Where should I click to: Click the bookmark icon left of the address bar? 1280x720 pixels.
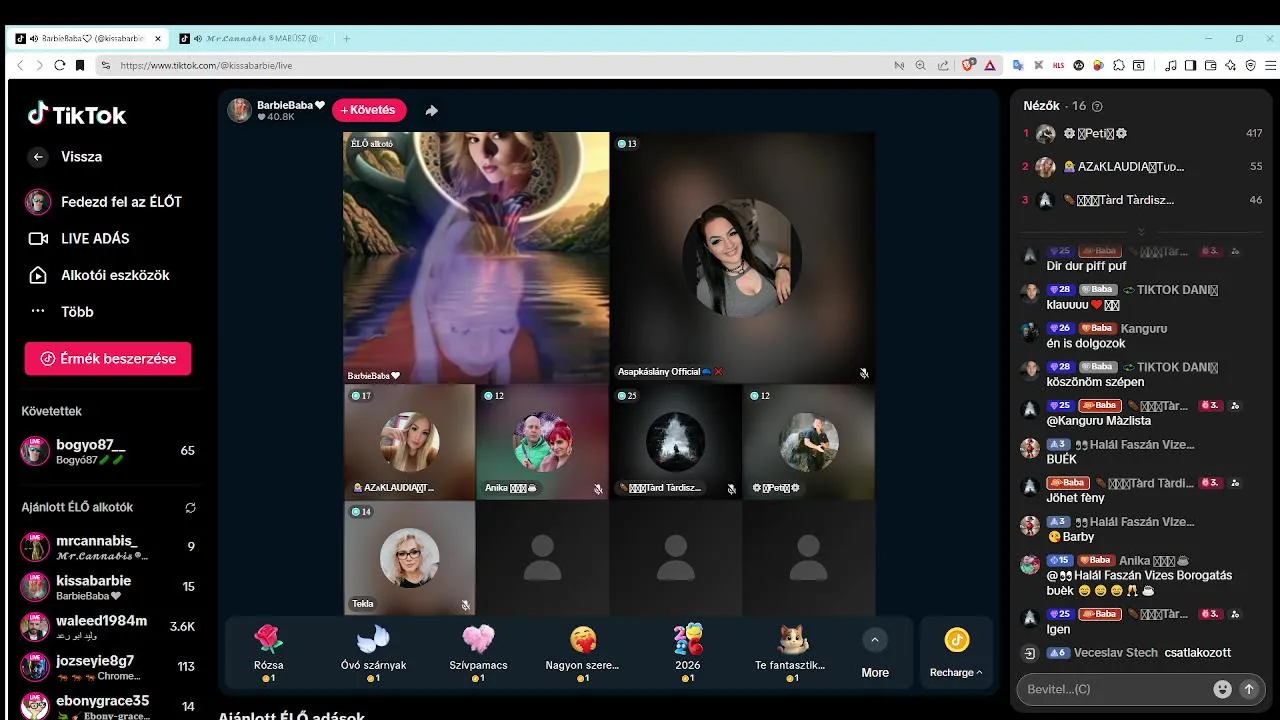point(80,65)
